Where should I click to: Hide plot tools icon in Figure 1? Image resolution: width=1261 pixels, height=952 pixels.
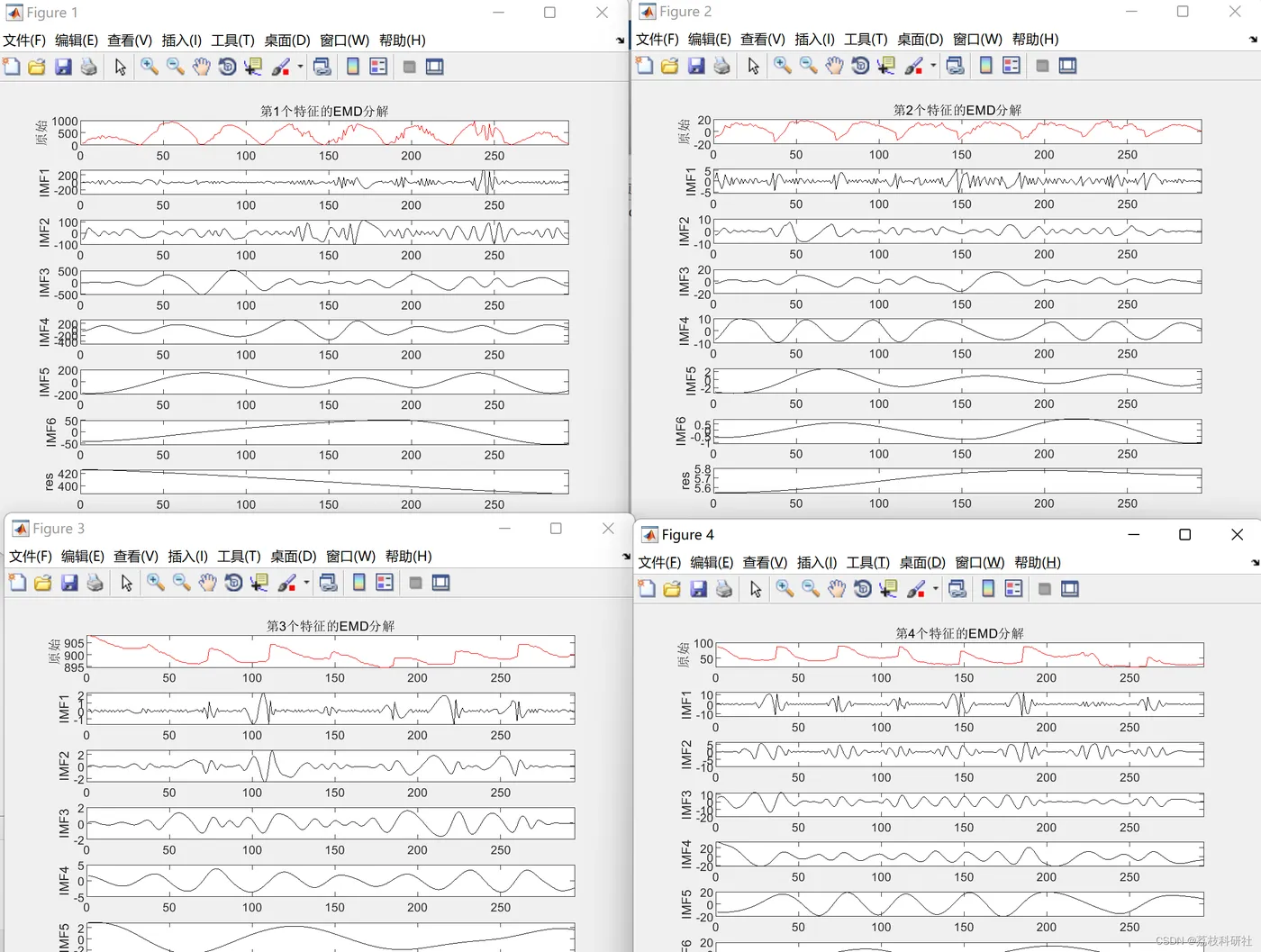tap(409, 67)
